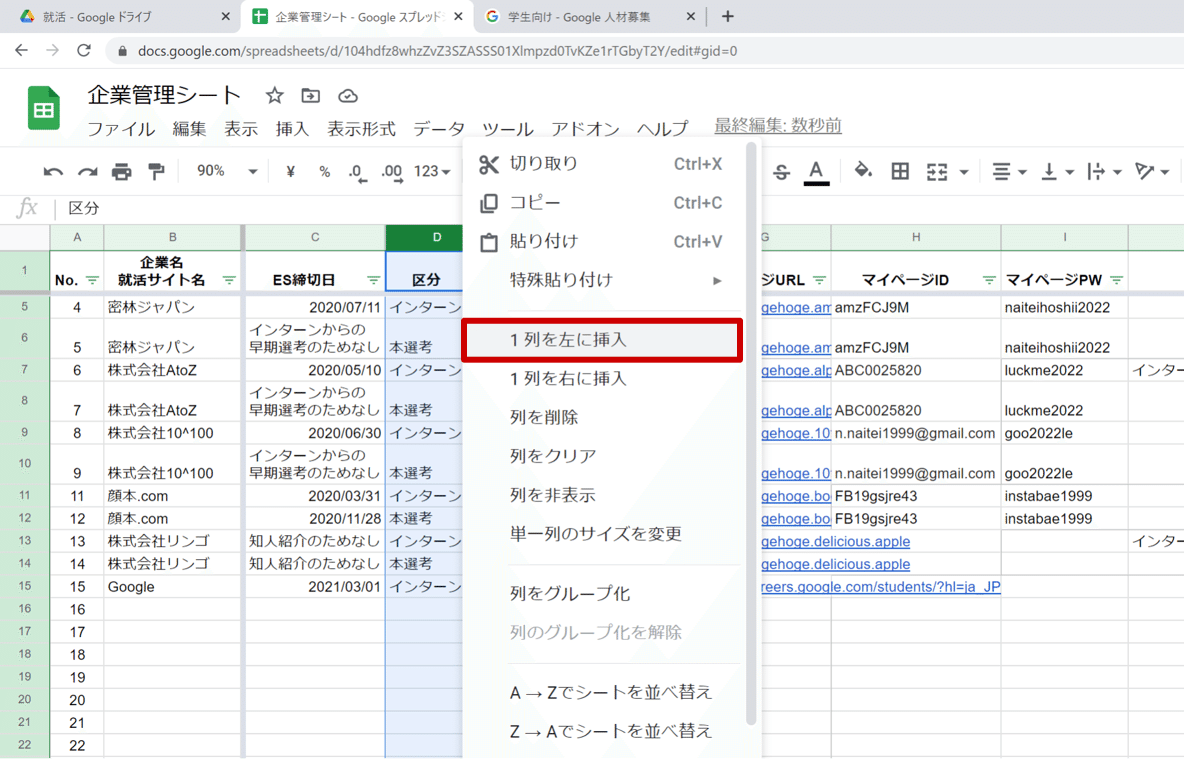Decrease decimal places icon

[357, 173]
